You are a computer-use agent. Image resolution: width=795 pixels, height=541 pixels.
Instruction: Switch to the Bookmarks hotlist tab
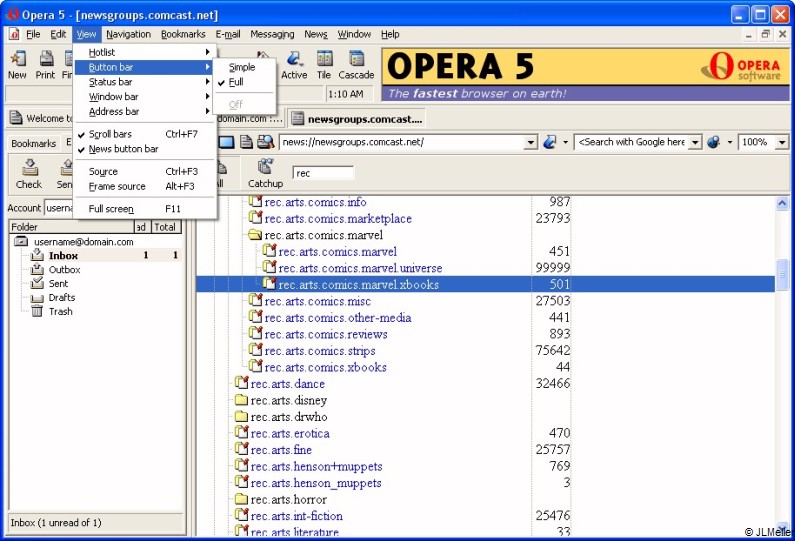coord(33,143)
